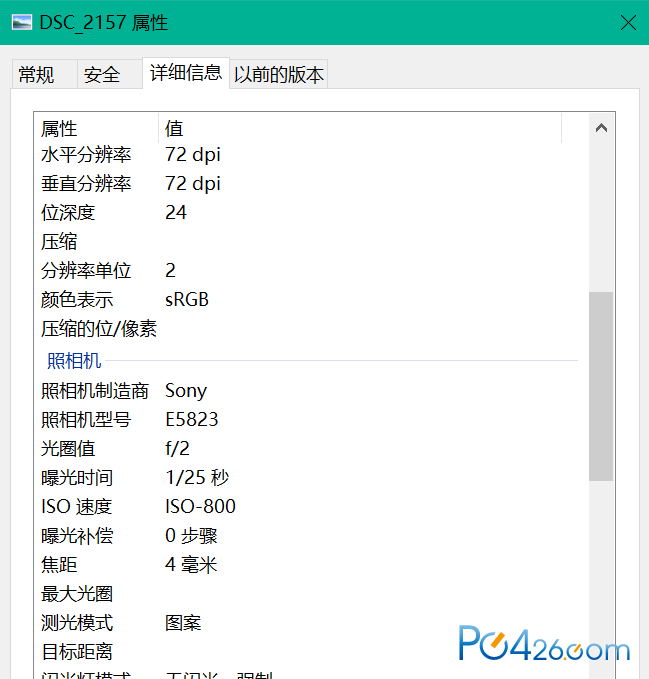Select the 垂直分辨率 row label
The width and height of the screenshot is (649, 679).
(86, 184)
